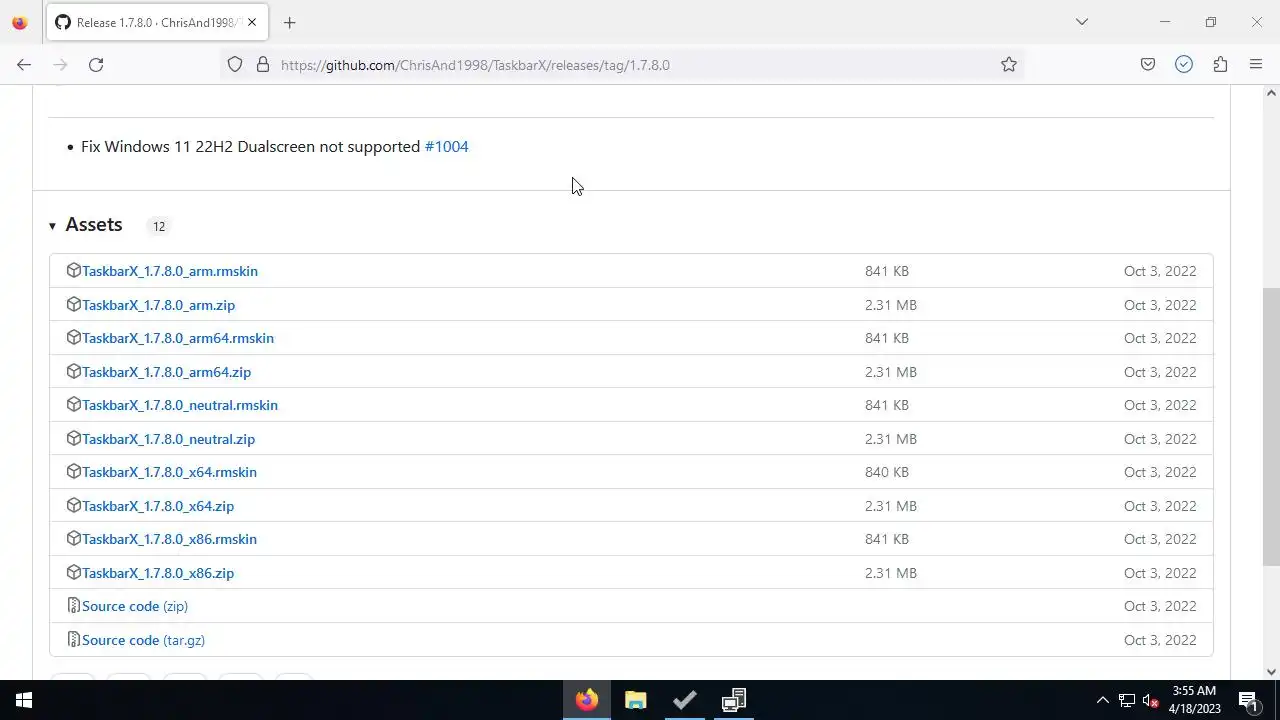This screenshot has height=720, width=1280.
Task: Click the package icon beside neutral.zip
Action: (x=73, y=438)
